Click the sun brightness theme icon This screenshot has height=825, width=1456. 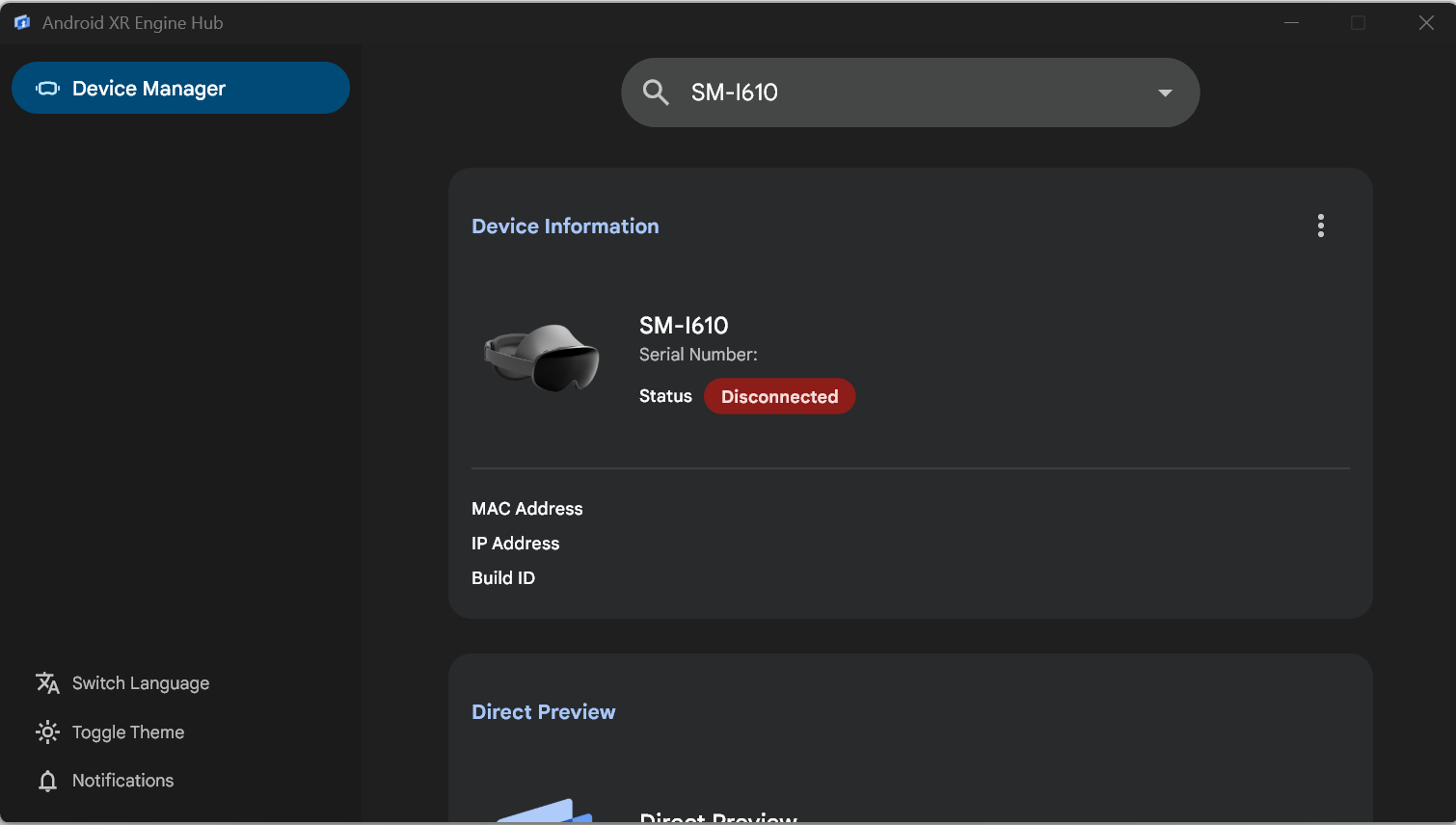[x=47, y=732]
